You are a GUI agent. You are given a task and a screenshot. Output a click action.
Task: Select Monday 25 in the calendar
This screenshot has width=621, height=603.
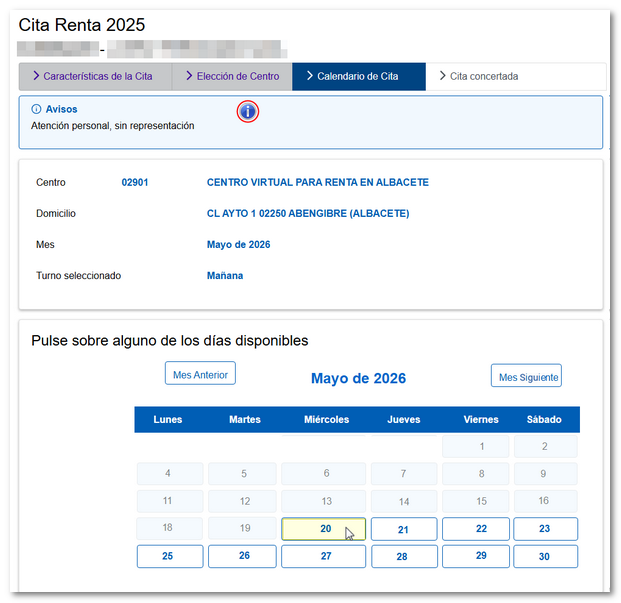pyautogui.click(x=168, y=556)
